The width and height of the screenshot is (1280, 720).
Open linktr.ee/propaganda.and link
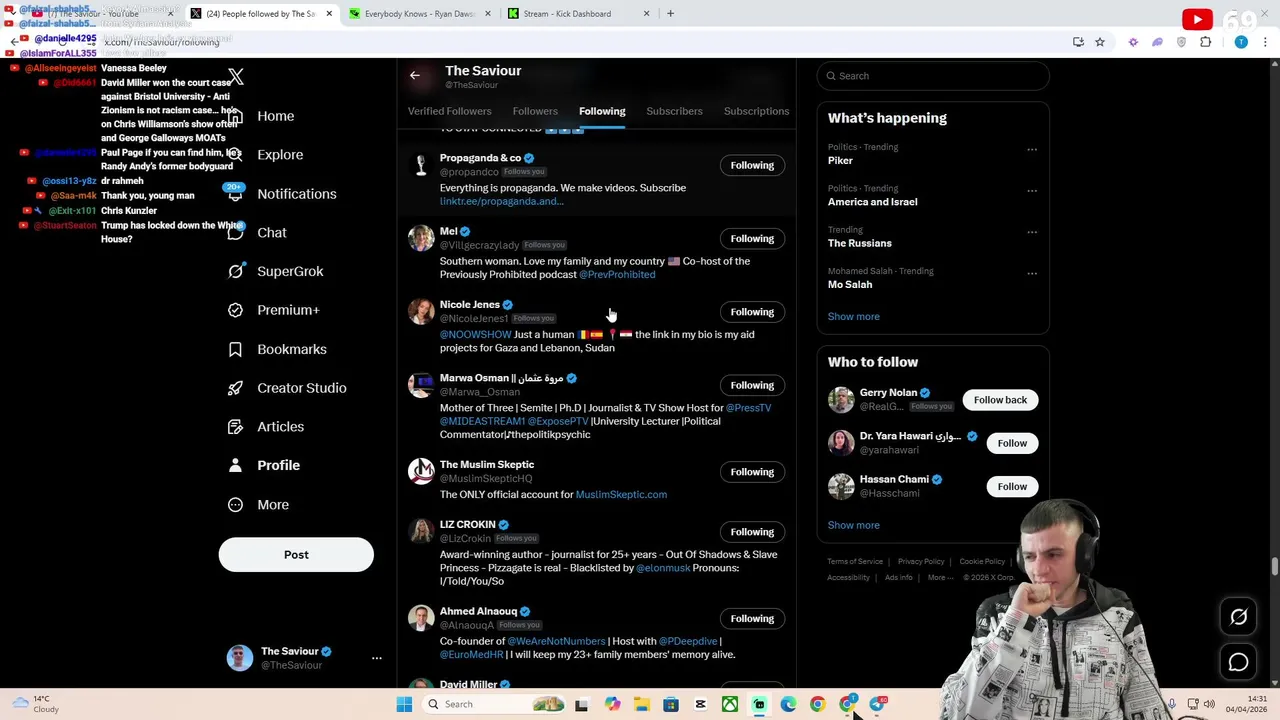coord(501,201)
